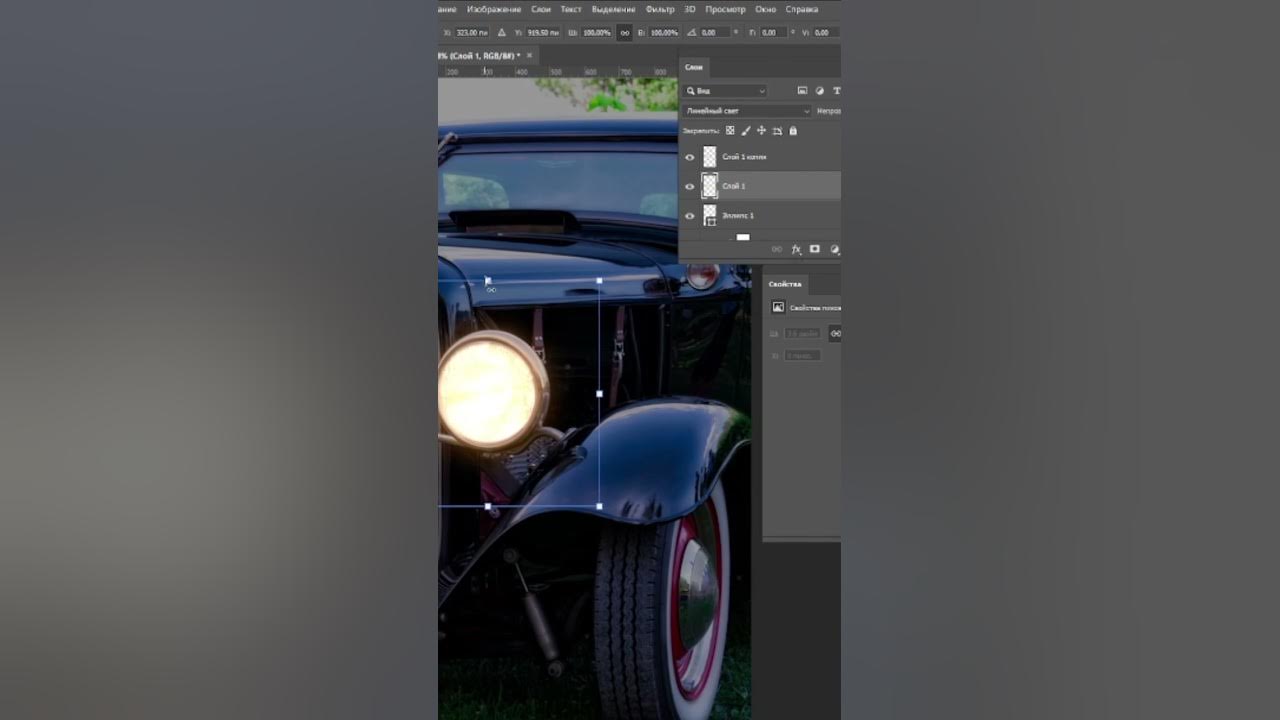The width and height of the screenshot is (1280, 720).
Task: Select the Слой 1 копия layer thumbnail
Action: click(x=710, y=157)
